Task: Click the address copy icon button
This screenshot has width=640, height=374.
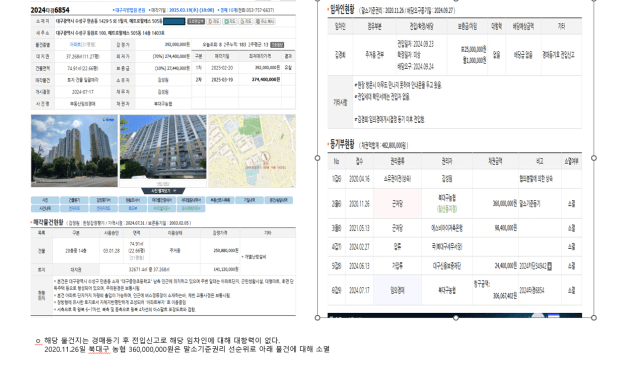Action: (265, 21)
